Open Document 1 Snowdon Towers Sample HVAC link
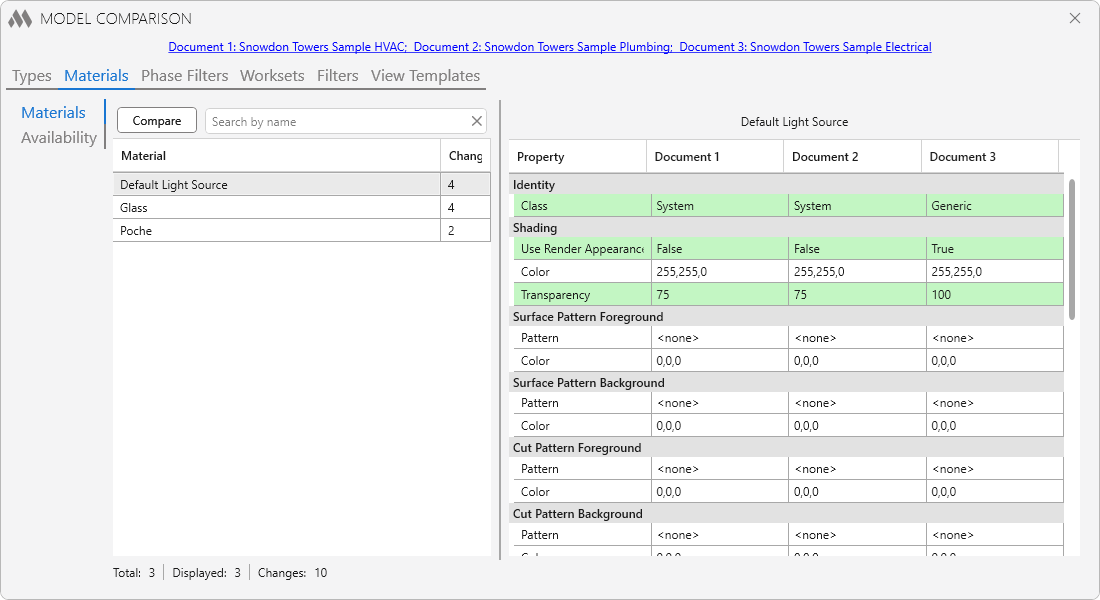 [288, 47]
